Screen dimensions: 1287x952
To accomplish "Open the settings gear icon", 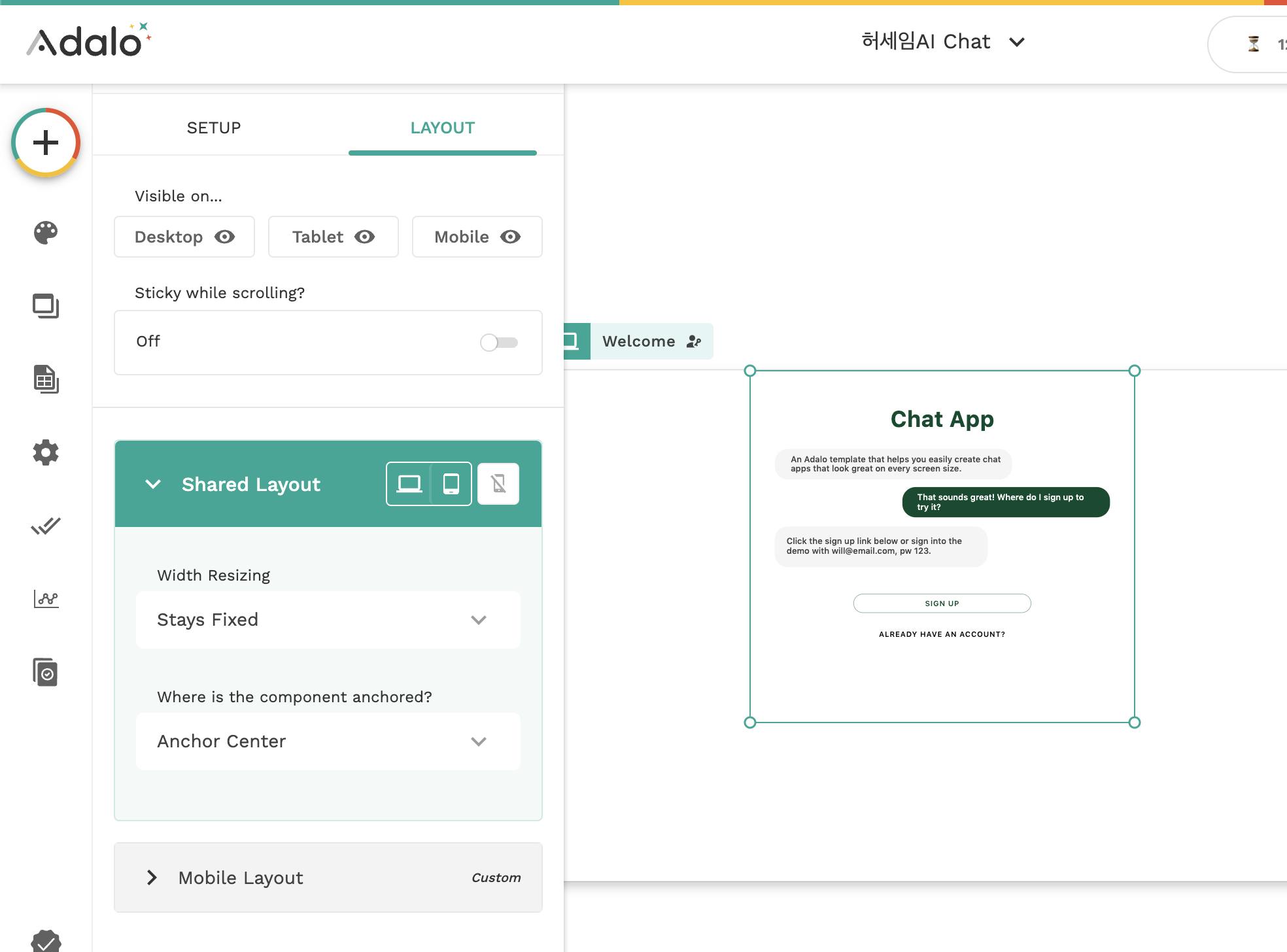I will (46, 452).
